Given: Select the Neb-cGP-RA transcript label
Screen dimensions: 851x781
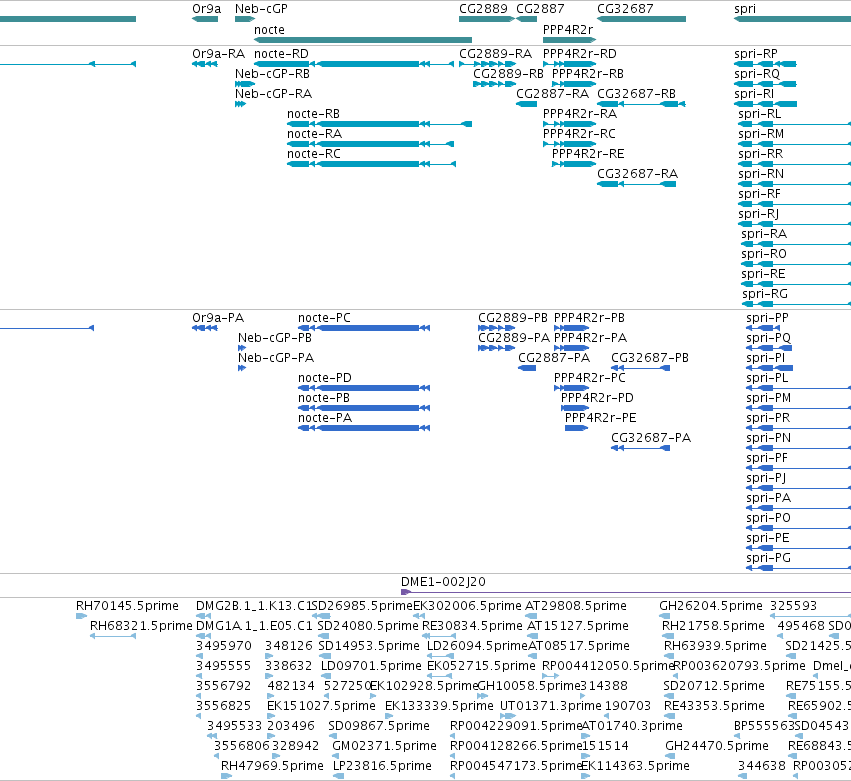Looking at the screenshot, I should tap(273, 94).
